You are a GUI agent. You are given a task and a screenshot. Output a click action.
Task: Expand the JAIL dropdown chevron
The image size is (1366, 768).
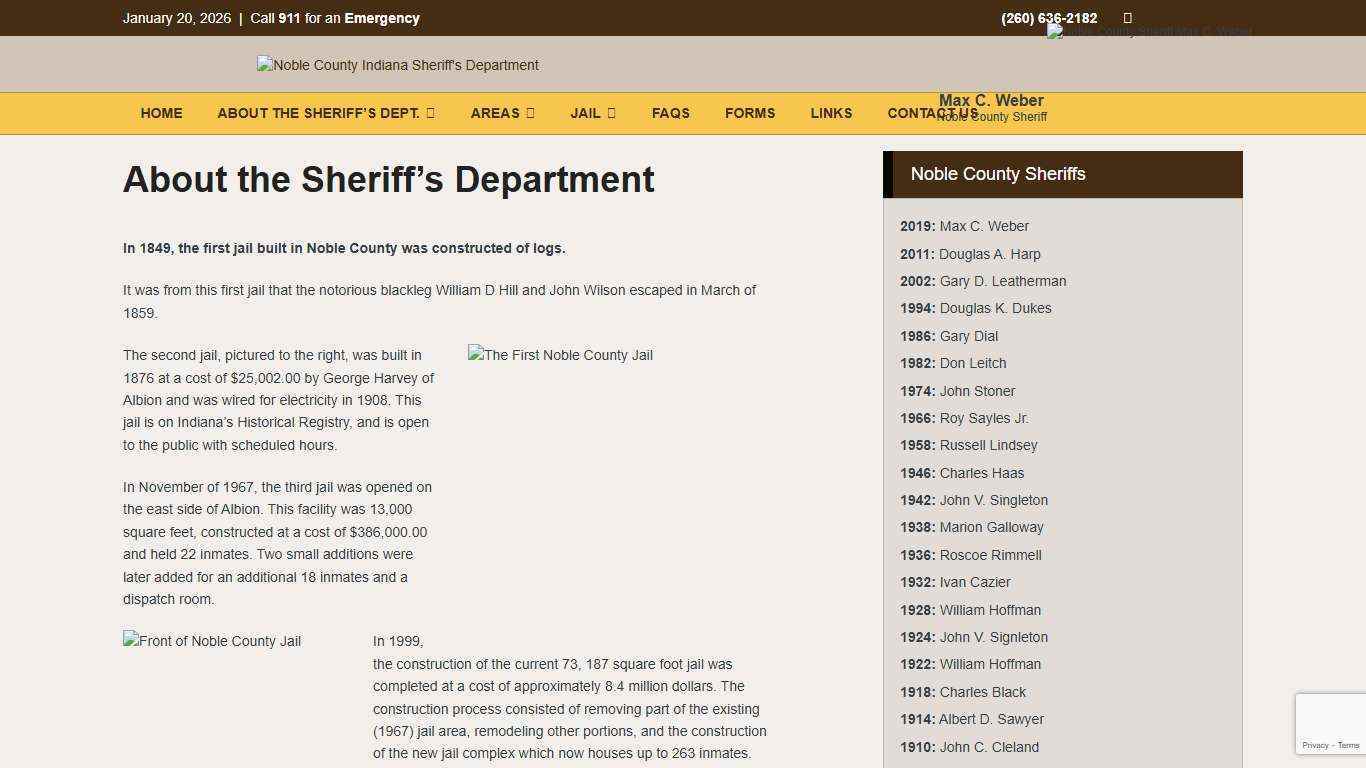[x=611, y=113]
